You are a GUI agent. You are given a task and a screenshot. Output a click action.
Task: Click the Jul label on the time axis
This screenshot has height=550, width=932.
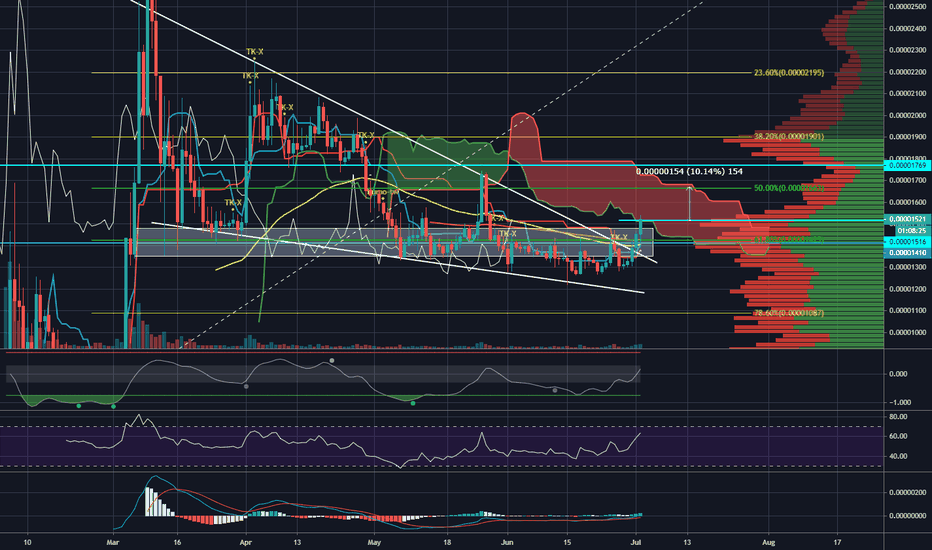tap(636, 542)
